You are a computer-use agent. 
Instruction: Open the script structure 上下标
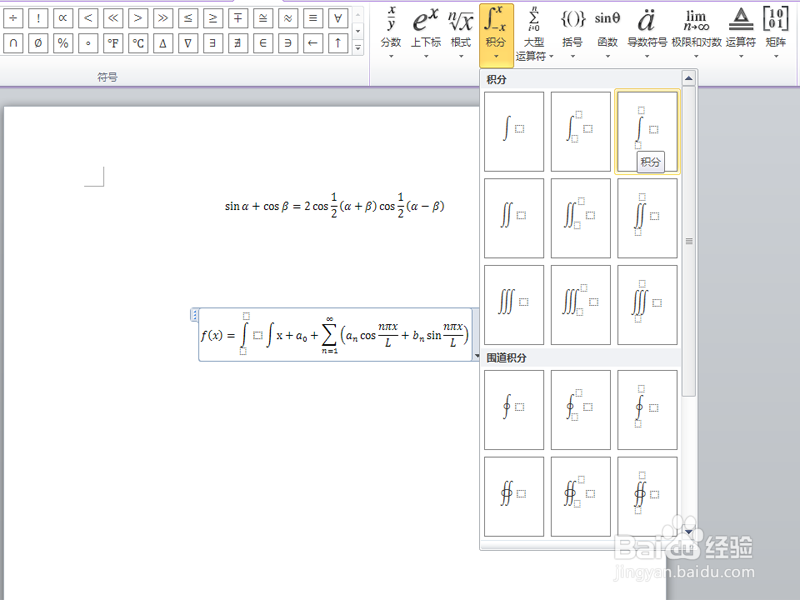click(x=424, y=20)
